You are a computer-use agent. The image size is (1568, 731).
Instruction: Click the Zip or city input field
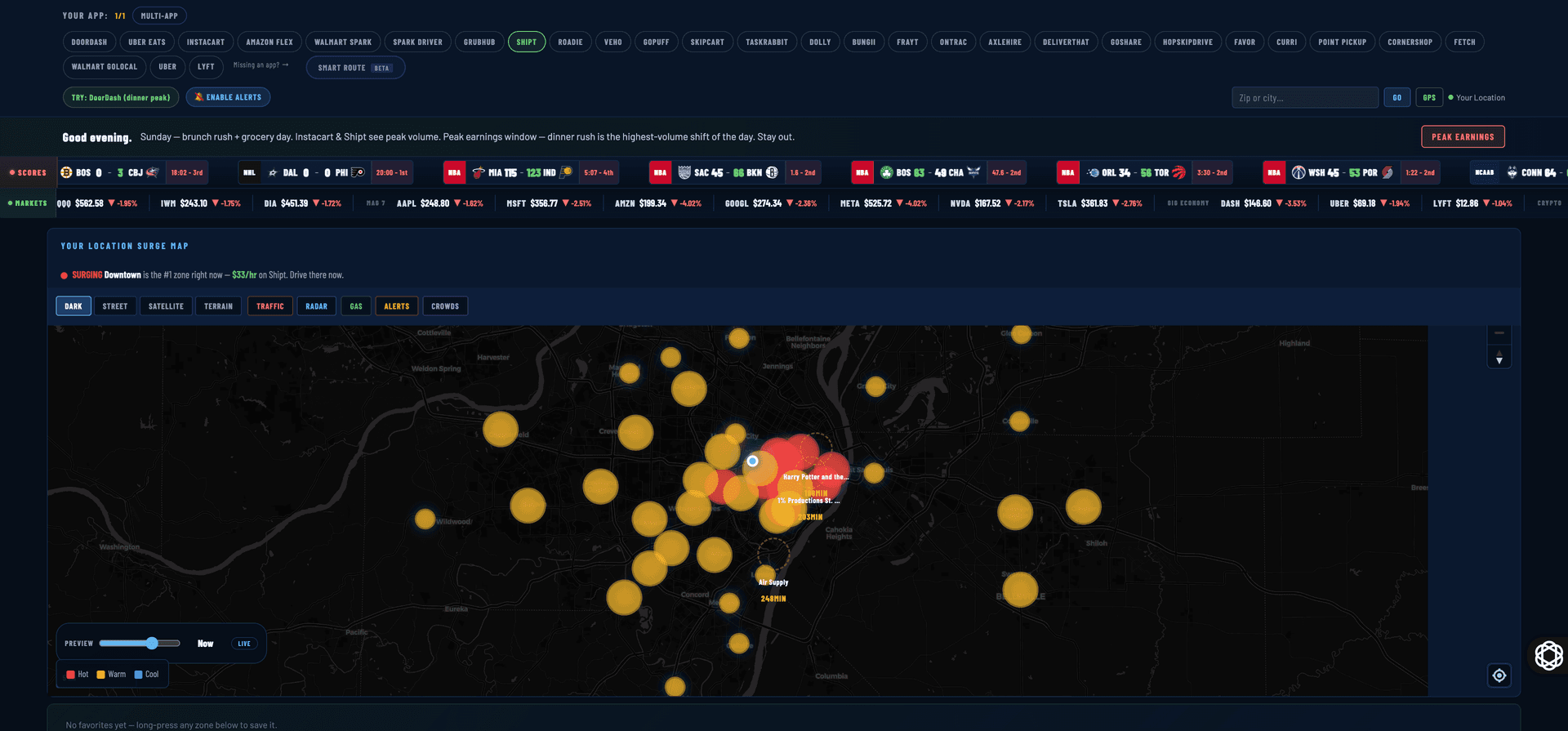1305,97
